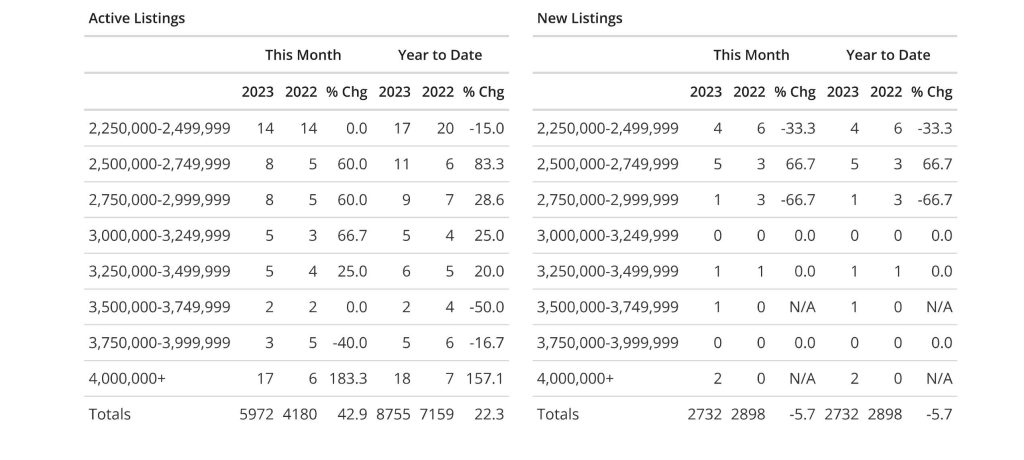The height and width of the screenshot is (460, 1024).
Task: Select the -40.0 percent change cell
Action: click(350, 343)
